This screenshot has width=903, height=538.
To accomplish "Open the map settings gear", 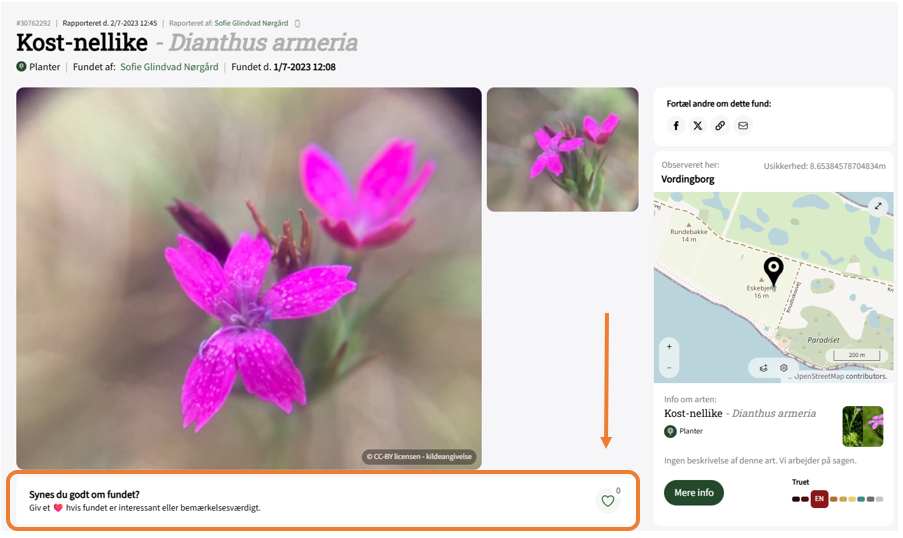I will coord(784,368).
